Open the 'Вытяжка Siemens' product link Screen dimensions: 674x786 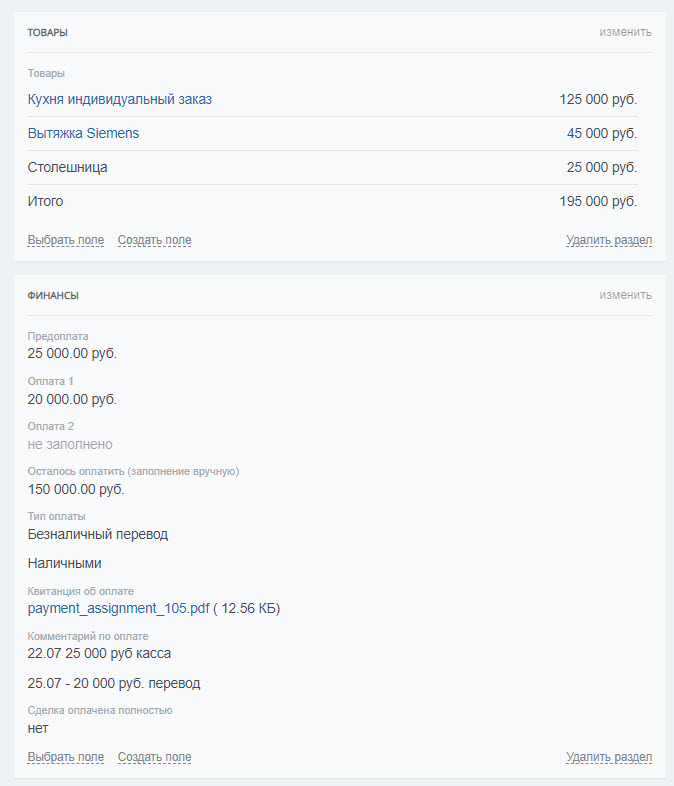coord(84,133)
